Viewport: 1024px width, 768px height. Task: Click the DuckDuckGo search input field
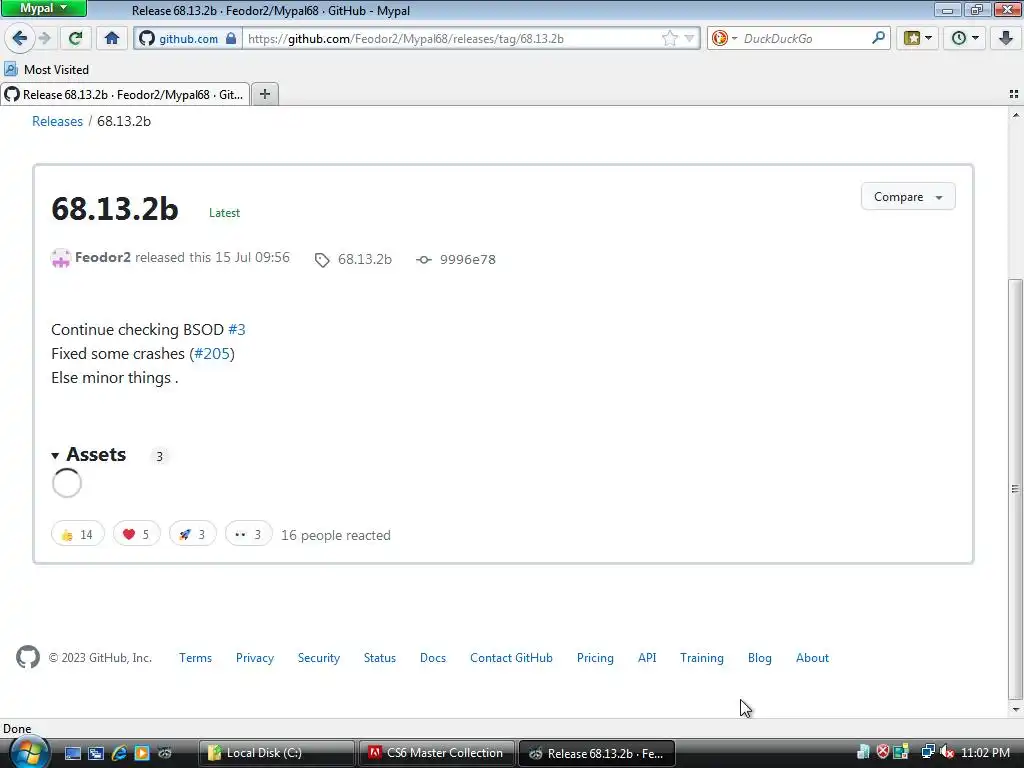[805, 39]
